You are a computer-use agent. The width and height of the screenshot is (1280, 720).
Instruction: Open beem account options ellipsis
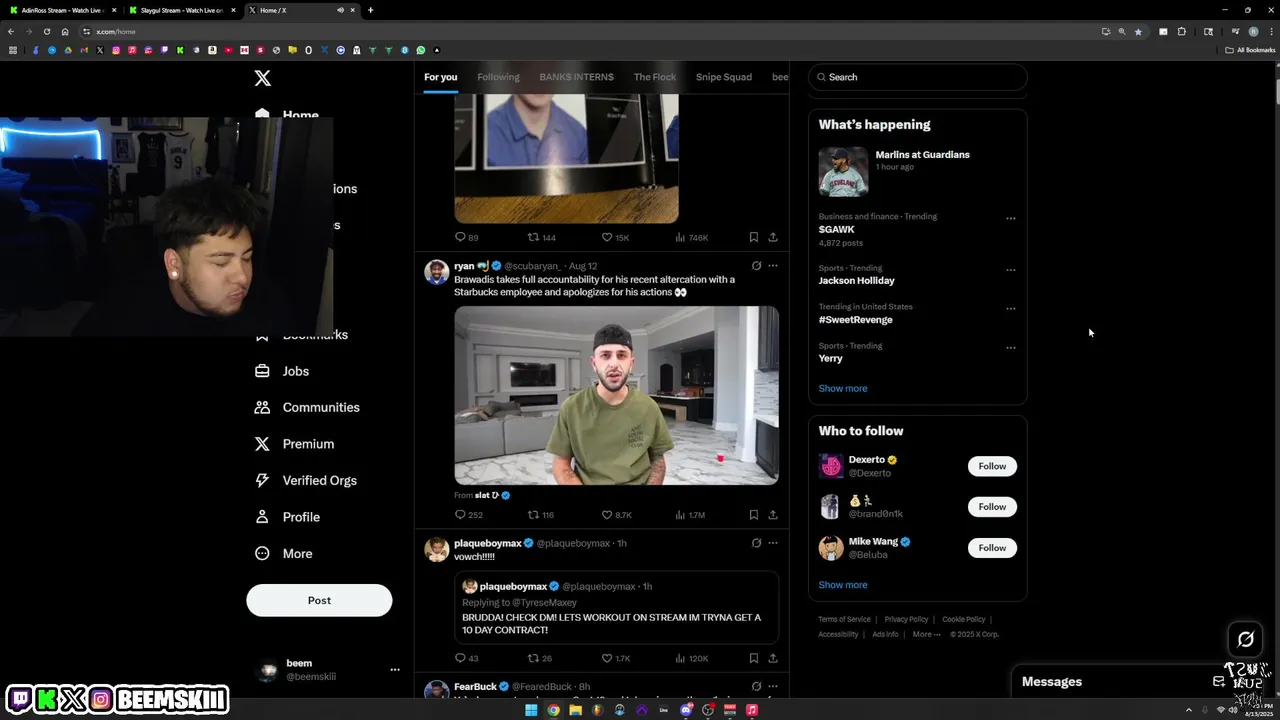[395, 670]
